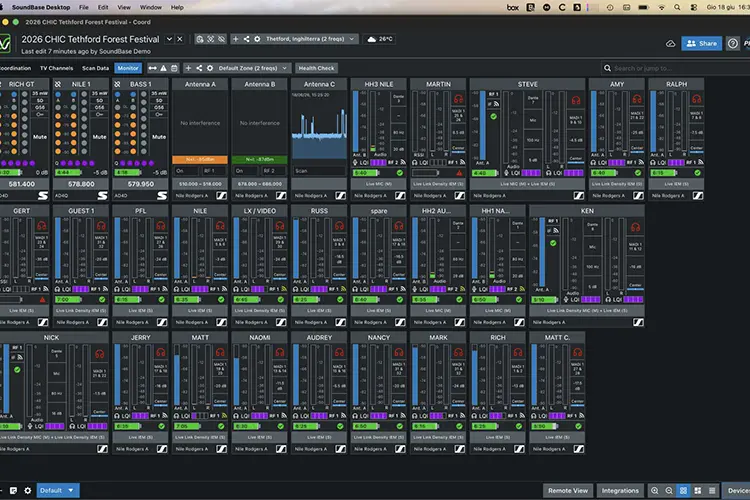The image size is (750, 500).
Task: Open macOS Control Center icon
Action: (694, 7)
